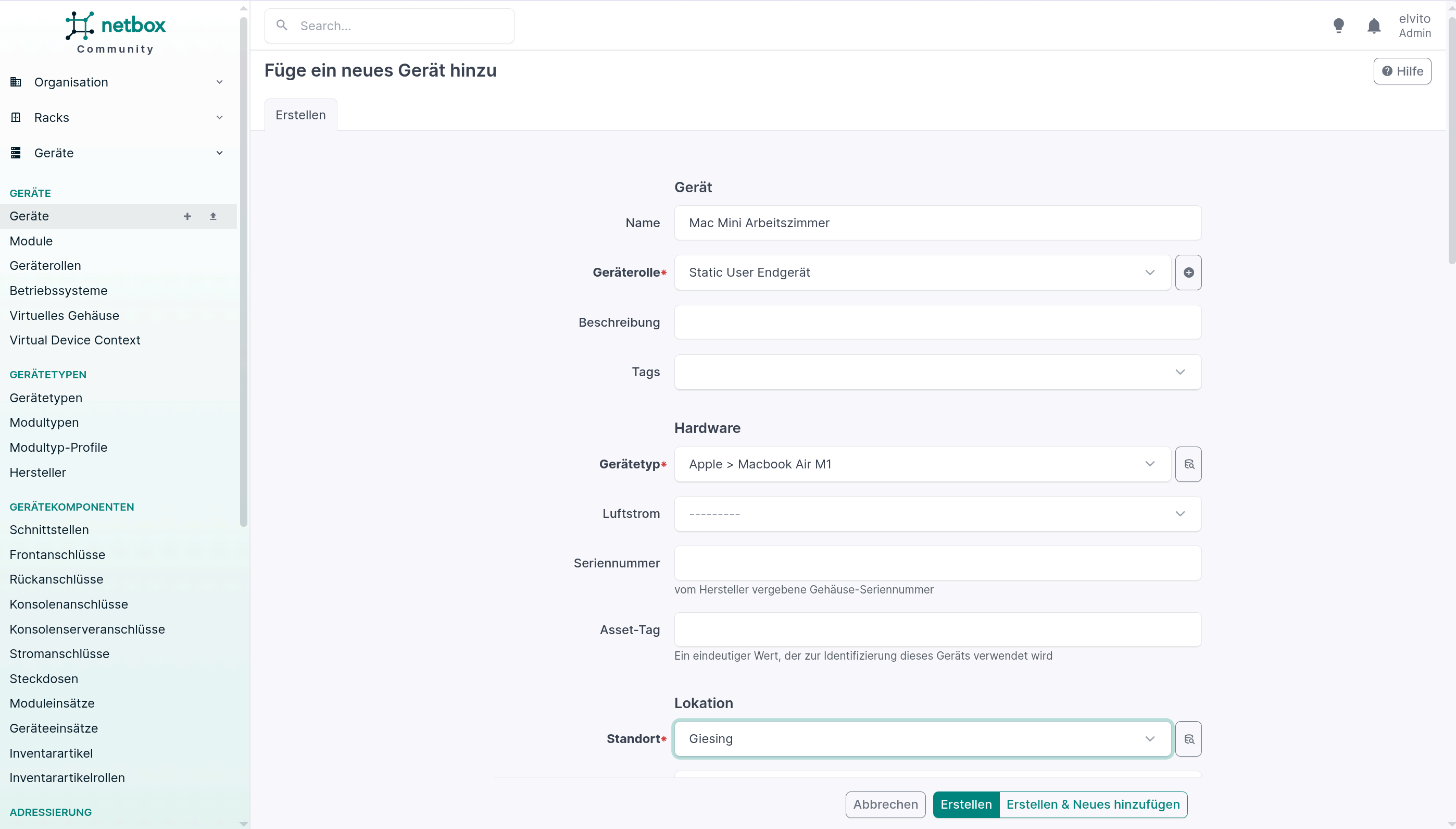Open Frontanschlüsse in the sidebar
Image resolution: width=1456 pixels, height=829 pixels.
coord(57,554)
